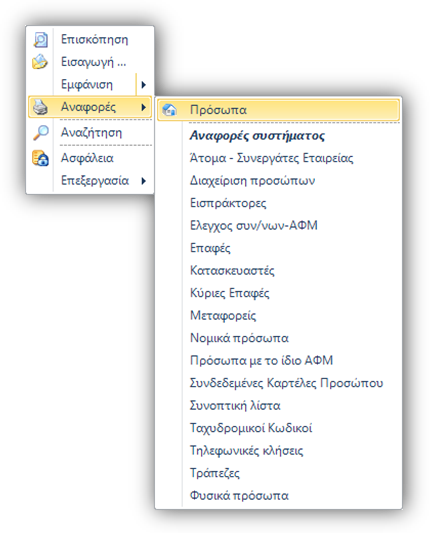
Task: Select the Κύριες Επαφές report
Action: click(229, 293)
